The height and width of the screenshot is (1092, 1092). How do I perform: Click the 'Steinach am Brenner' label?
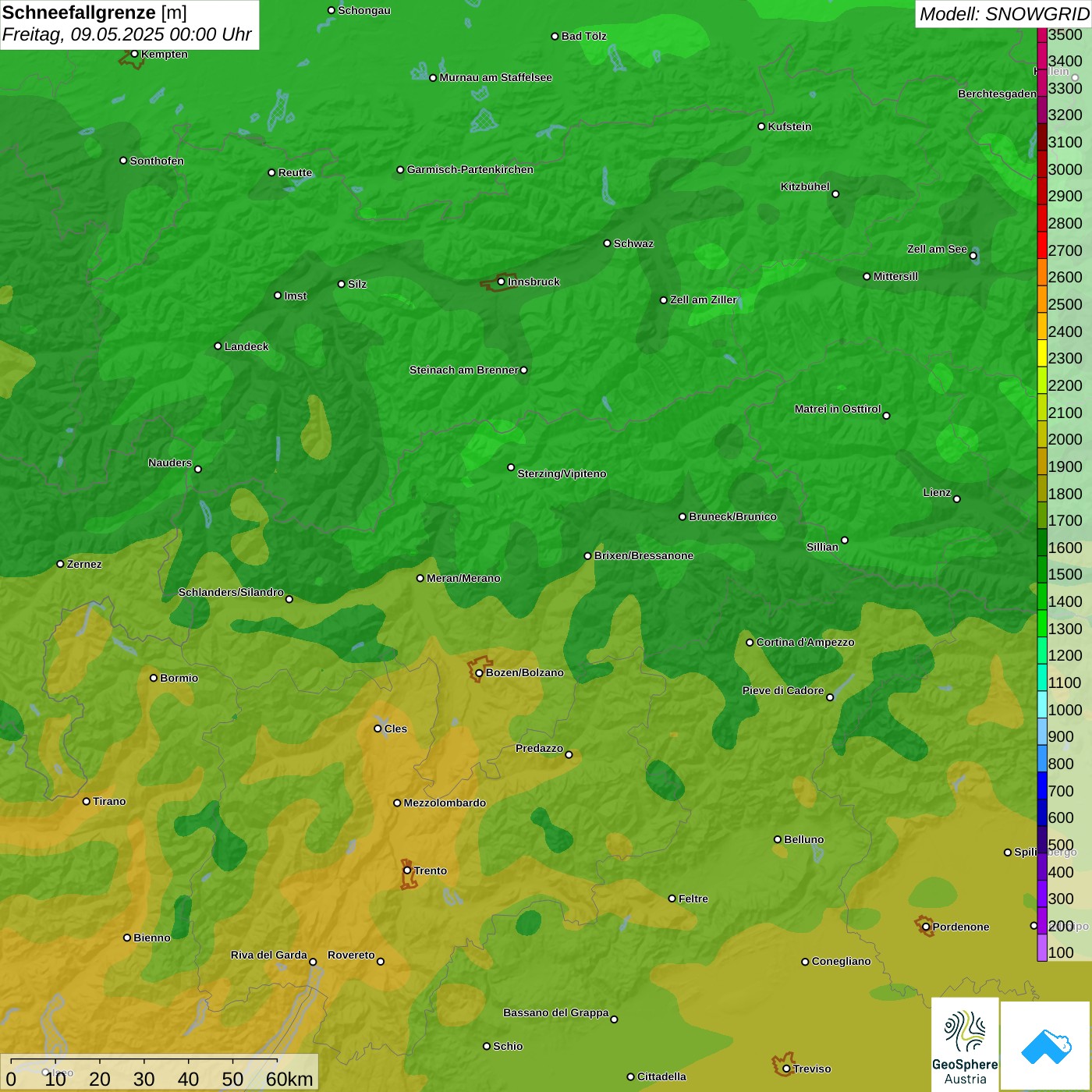point(464,370)
